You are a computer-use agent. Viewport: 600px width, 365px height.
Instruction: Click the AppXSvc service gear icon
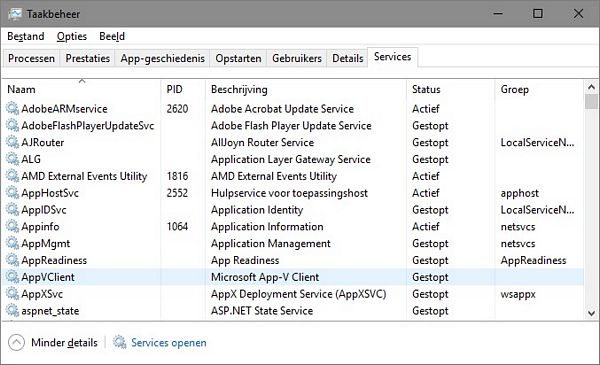13,294
